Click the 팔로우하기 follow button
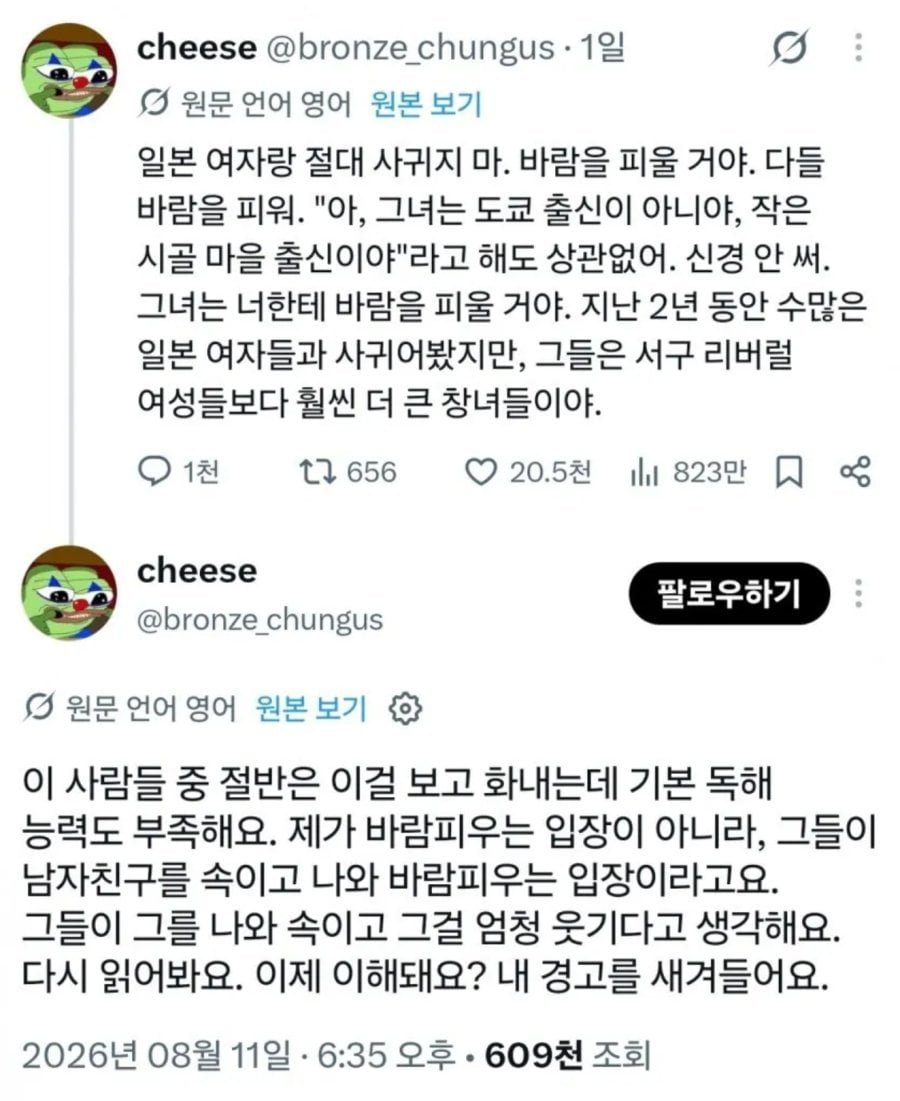The height and width of the screenshot is (1101, 900). [729, 593]
